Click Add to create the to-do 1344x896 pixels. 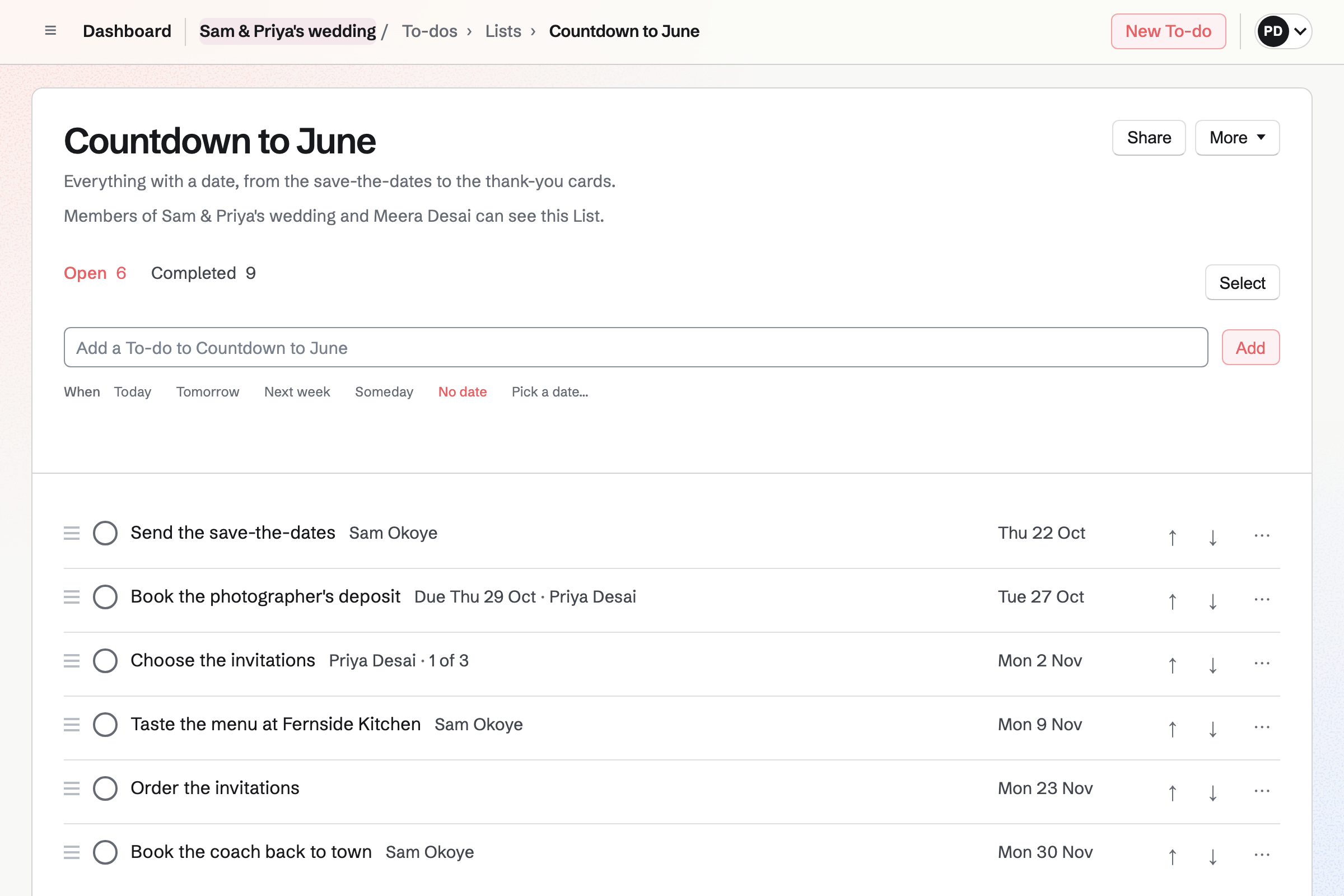pos(1250,347)
